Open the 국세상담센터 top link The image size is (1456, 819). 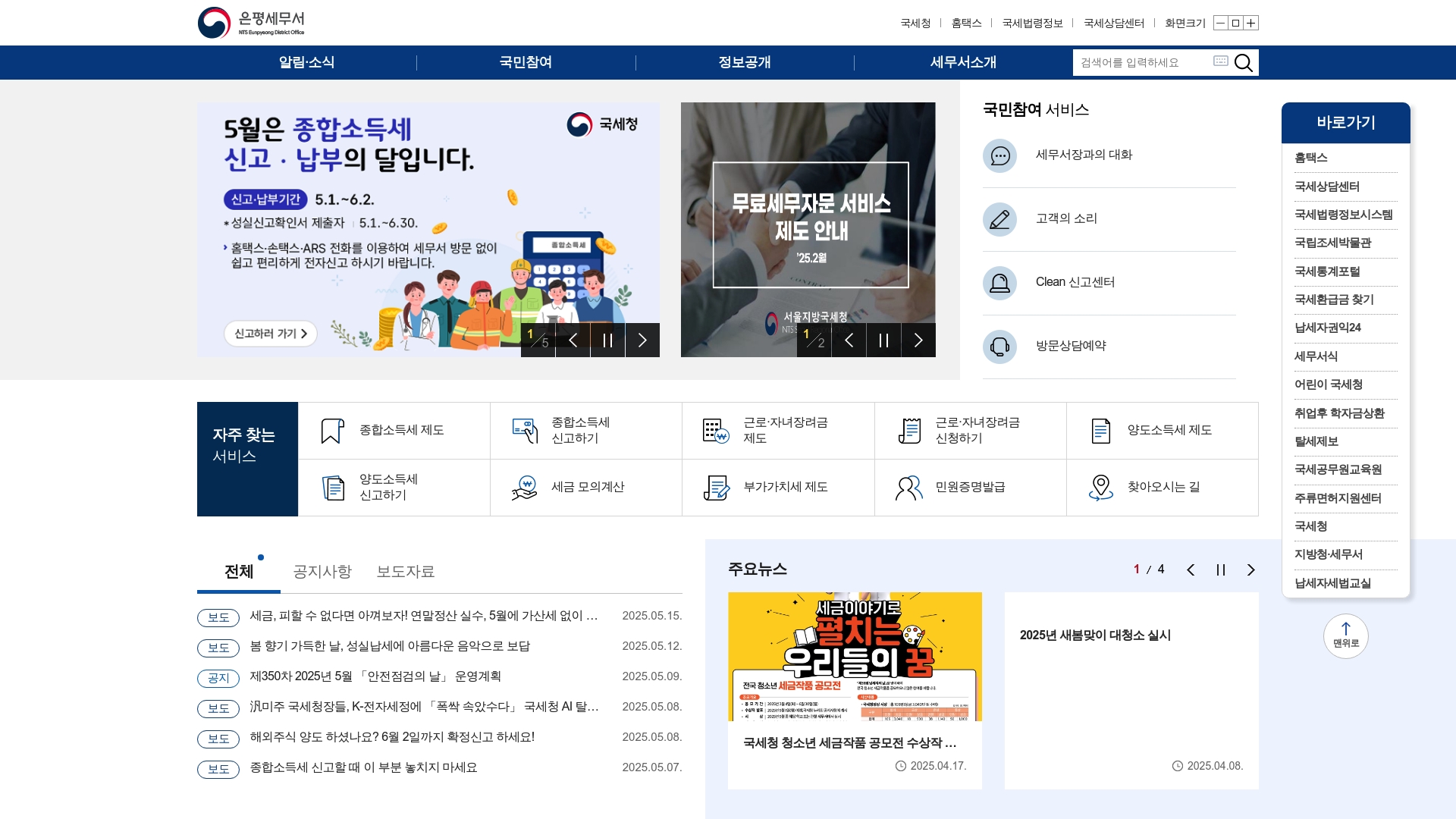tap(1114, 23)
